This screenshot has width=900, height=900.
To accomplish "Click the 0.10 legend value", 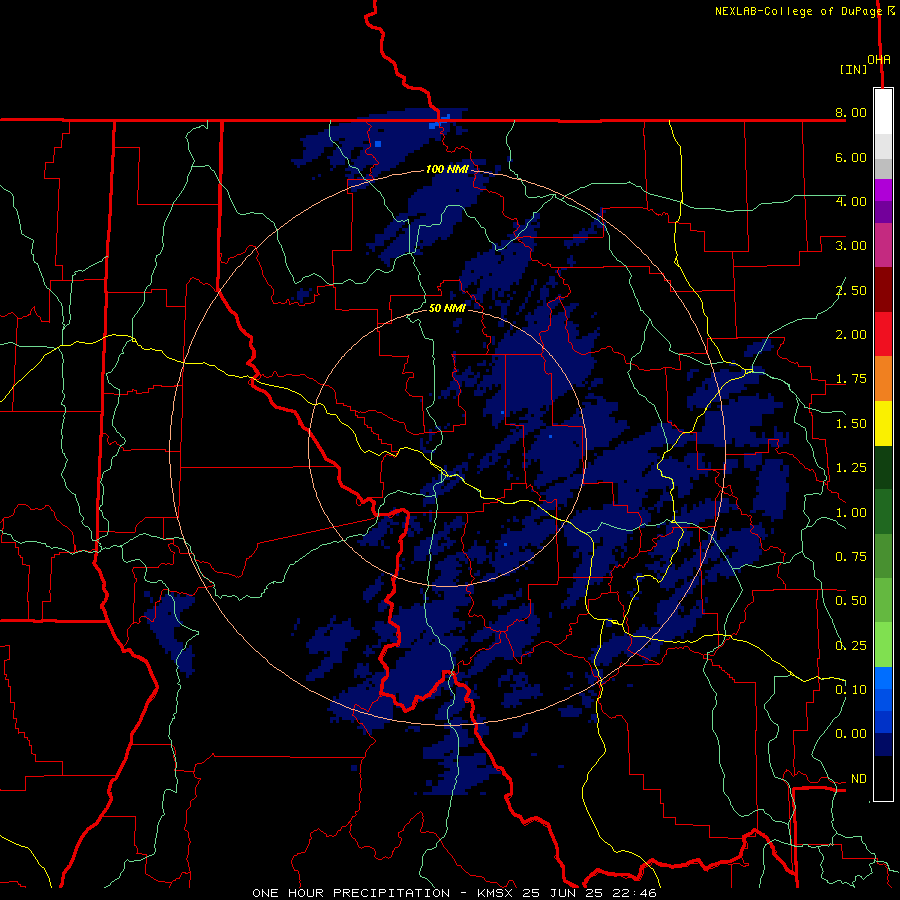I will 851,690.
